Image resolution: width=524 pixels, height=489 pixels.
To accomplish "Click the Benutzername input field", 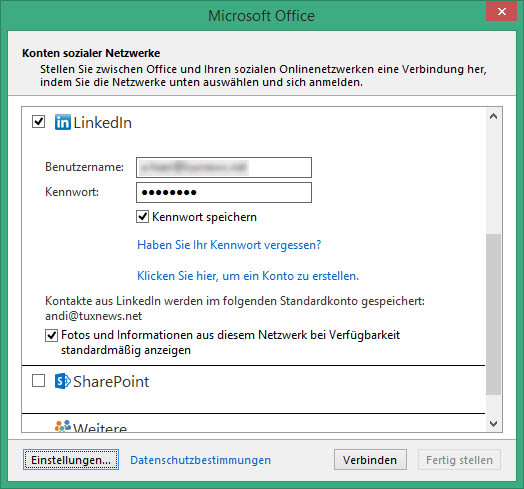I will coord(224,167).
